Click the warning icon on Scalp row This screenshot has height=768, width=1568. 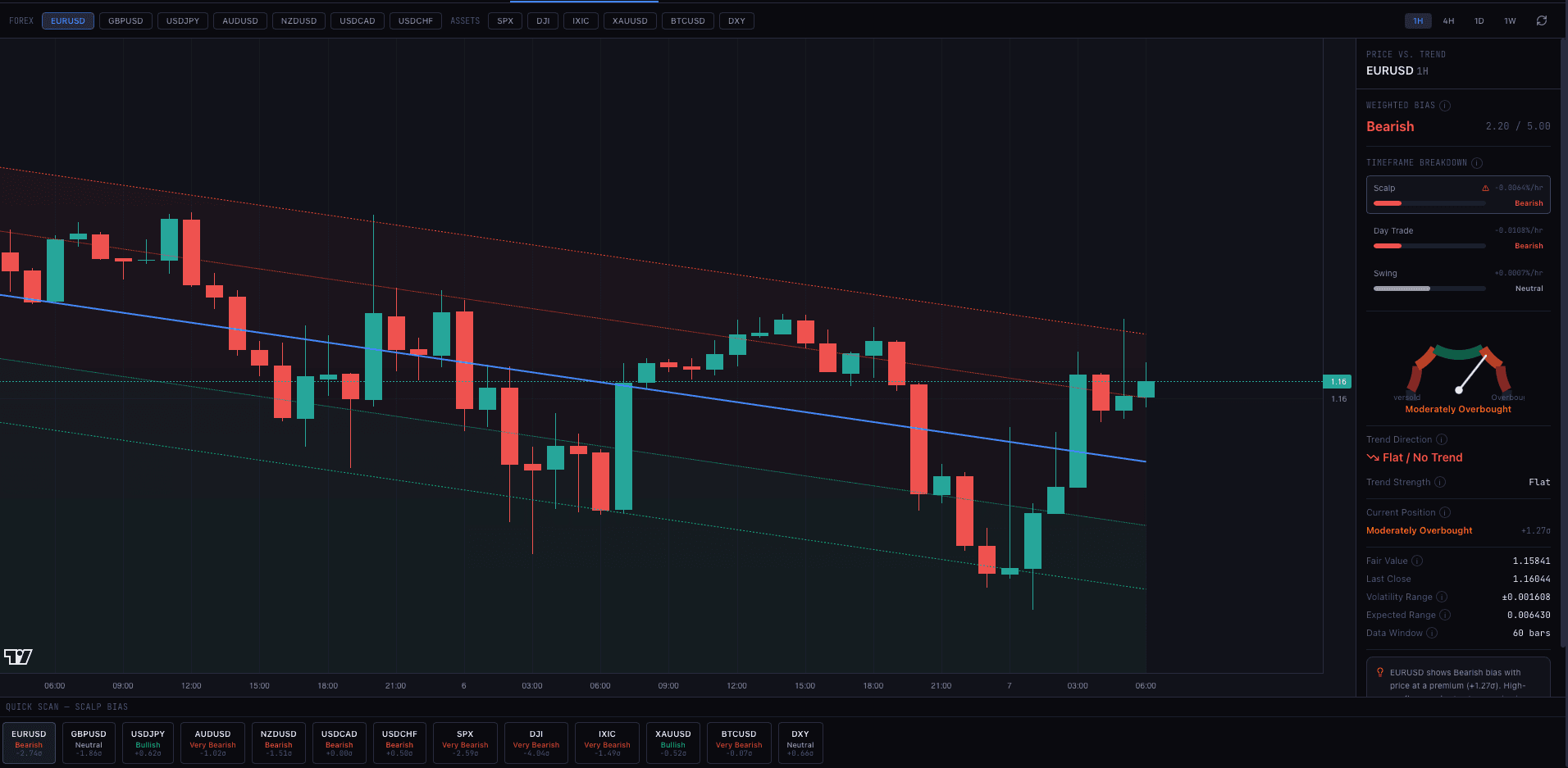click(x=1485, y=188)
